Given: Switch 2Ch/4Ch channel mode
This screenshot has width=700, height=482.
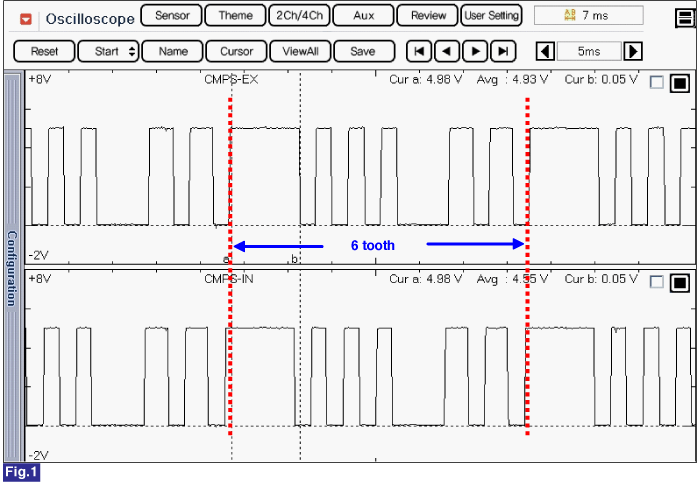Looking at the screenshot, I should [300, 16].
